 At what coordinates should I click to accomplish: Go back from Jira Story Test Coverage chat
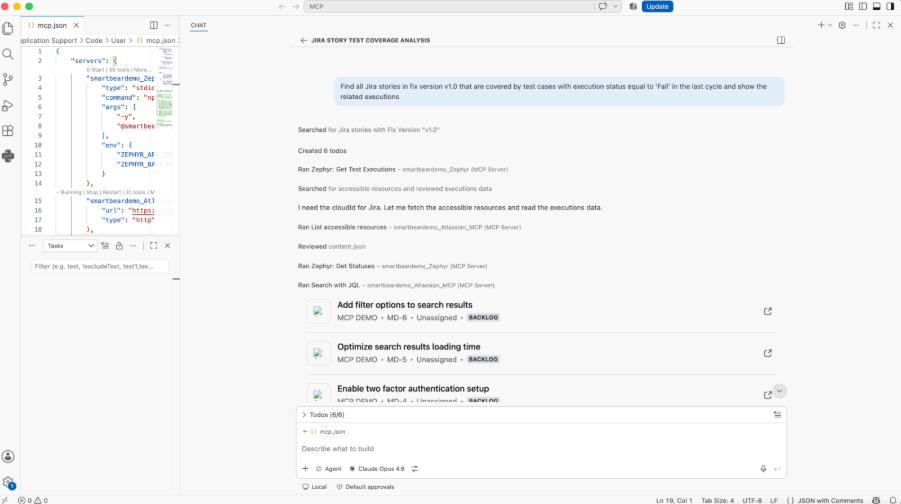[x=303, y=40]
